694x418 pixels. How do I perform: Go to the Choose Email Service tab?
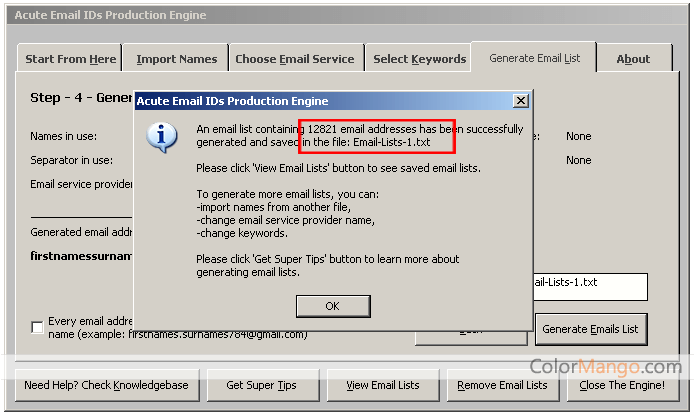point(294,59)
